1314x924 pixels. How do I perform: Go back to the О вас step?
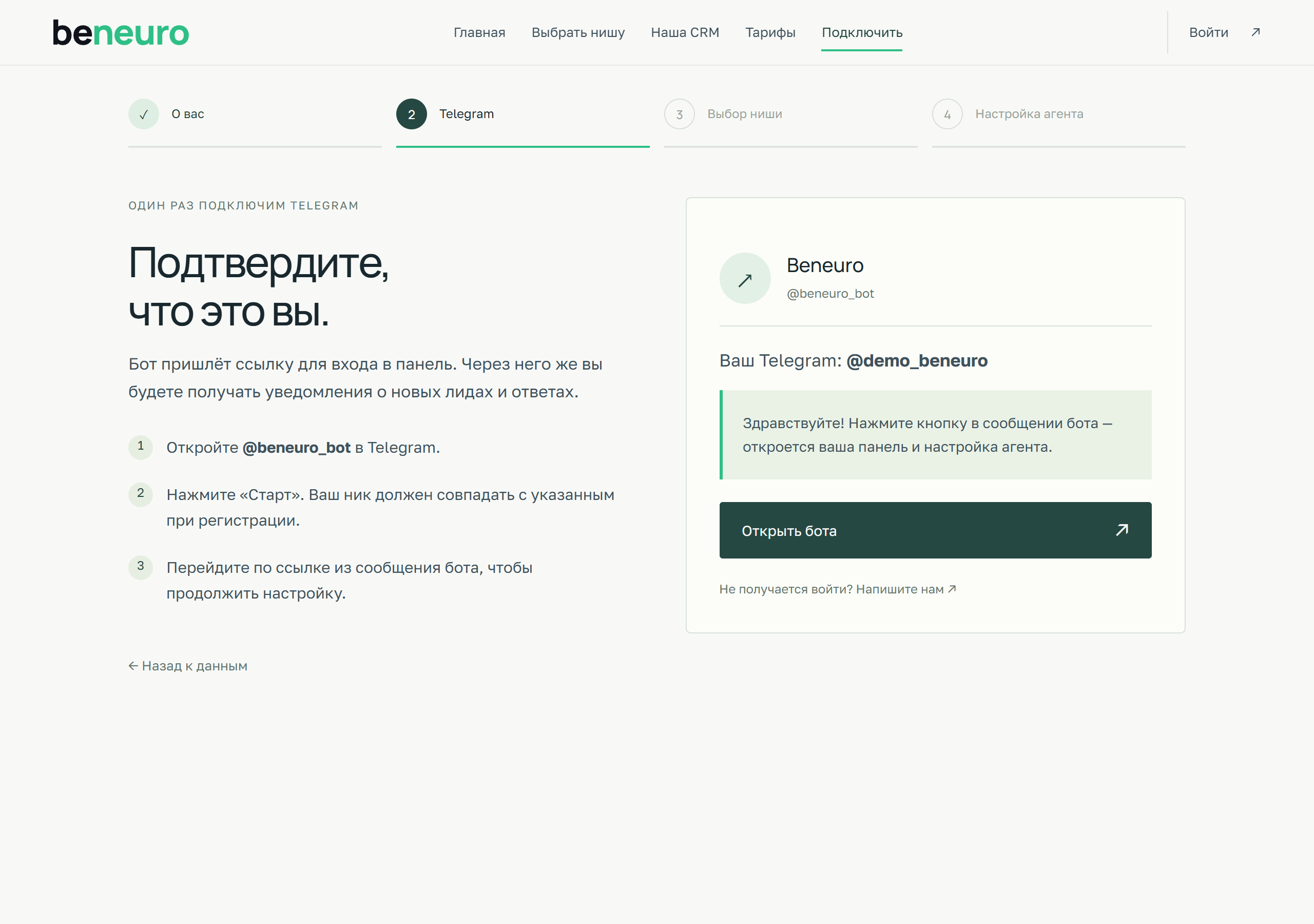click(188, 114)
